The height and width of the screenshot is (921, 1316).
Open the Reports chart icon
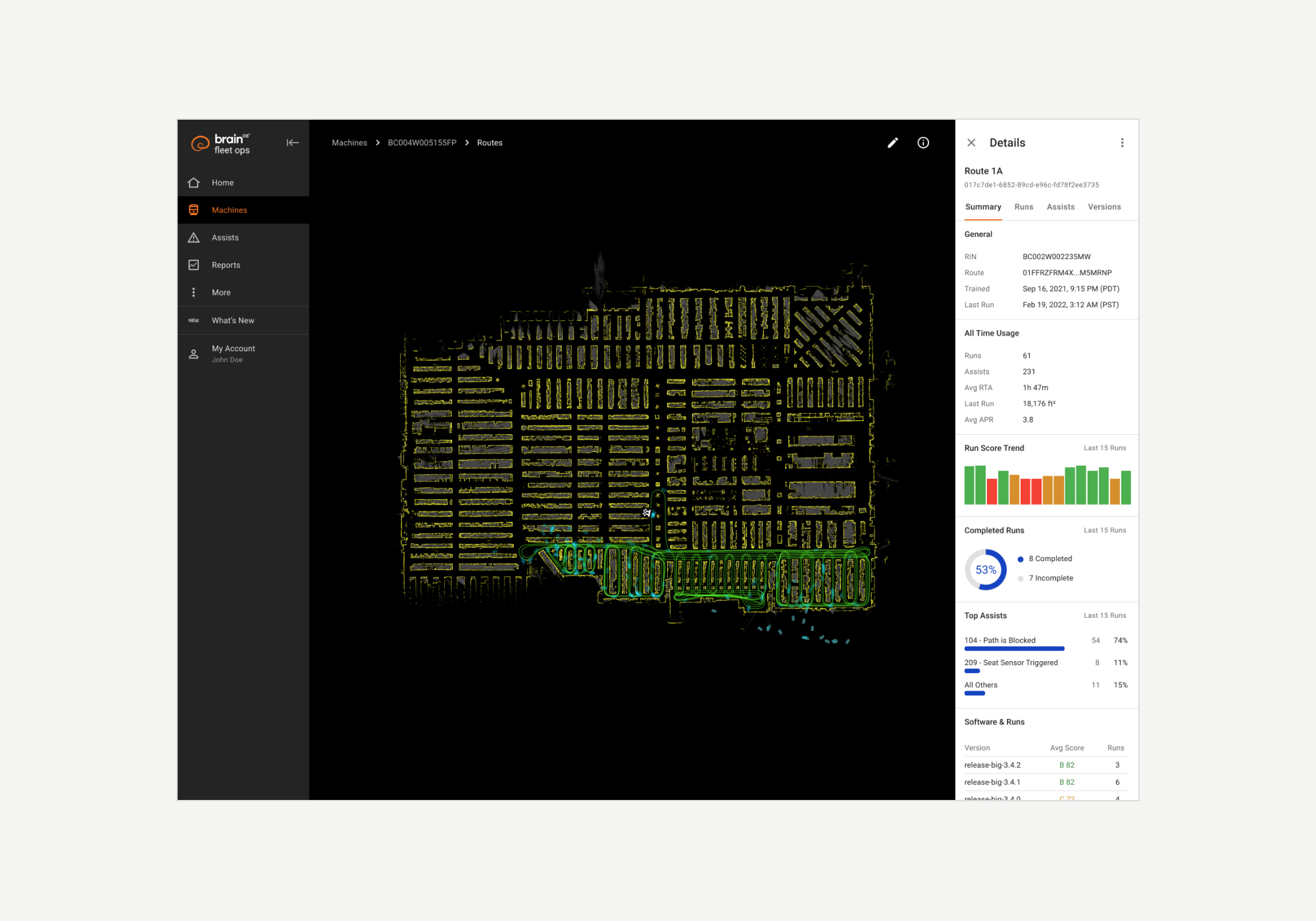point(193,265)
